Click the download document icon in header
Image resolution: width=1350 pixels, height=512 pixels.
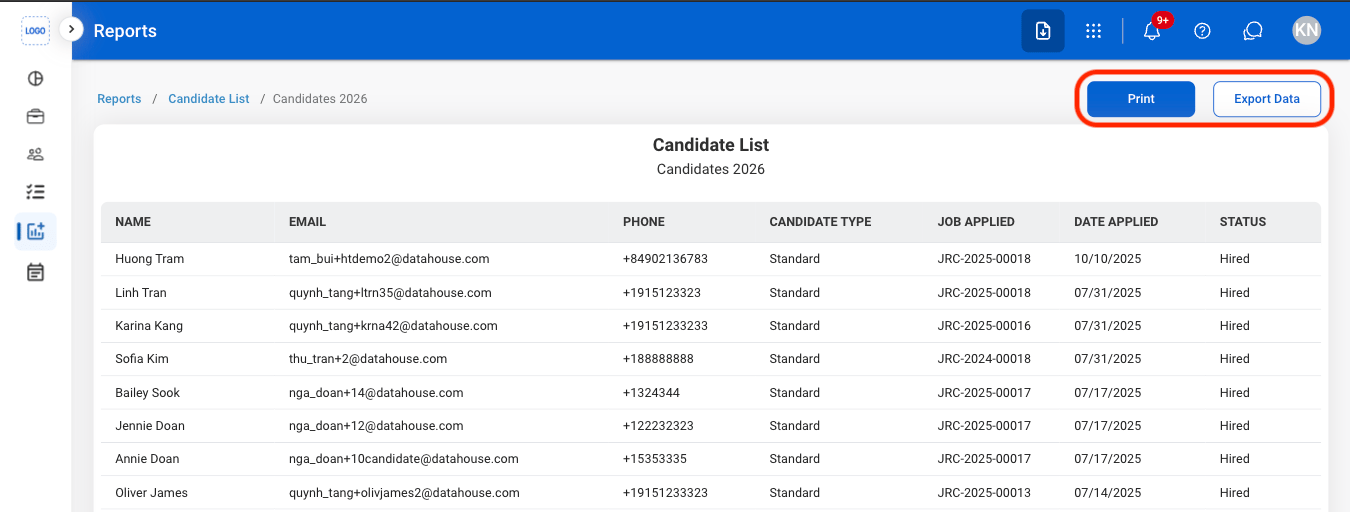[1043, 31]
